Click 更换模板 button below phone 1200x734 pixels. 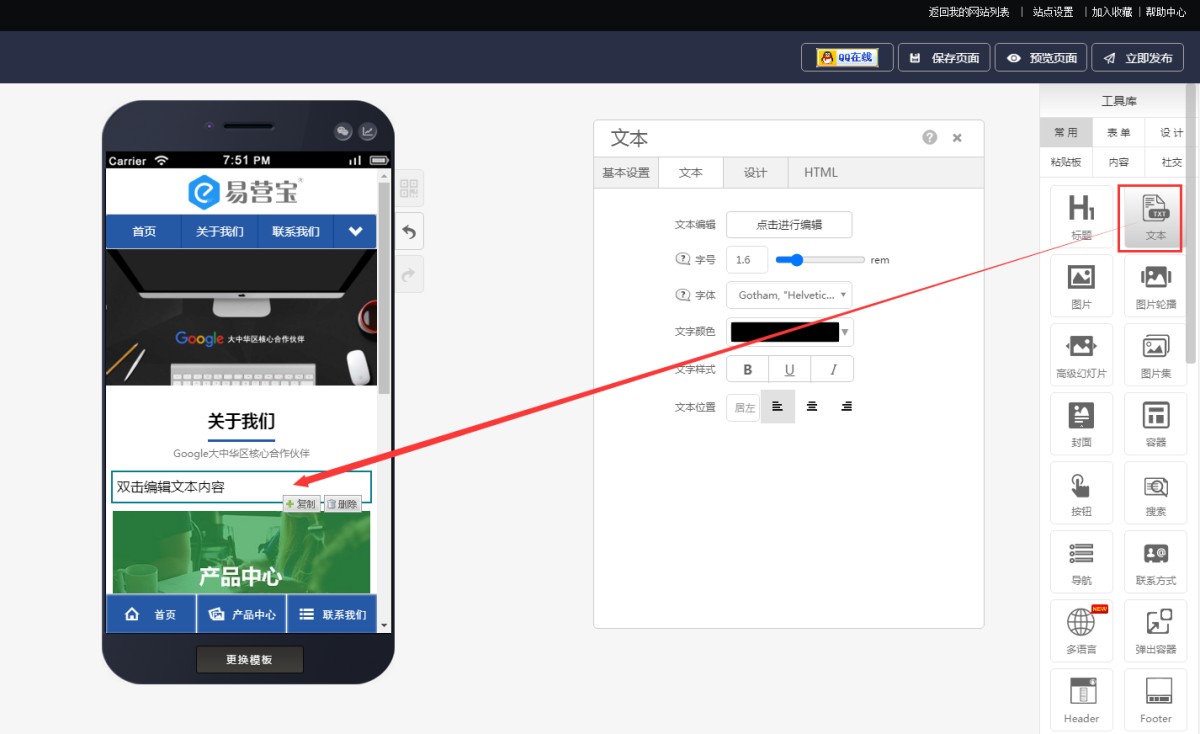pos(249,660)
